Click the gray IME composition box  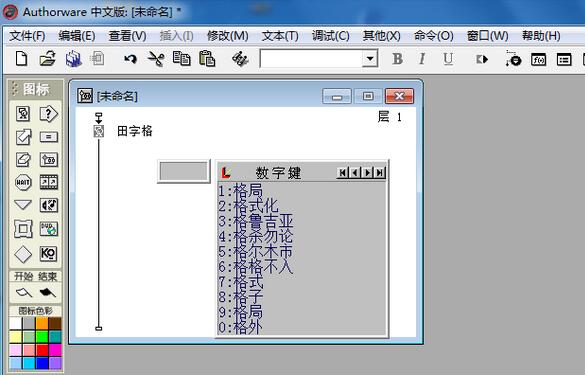tap(184, 171)
